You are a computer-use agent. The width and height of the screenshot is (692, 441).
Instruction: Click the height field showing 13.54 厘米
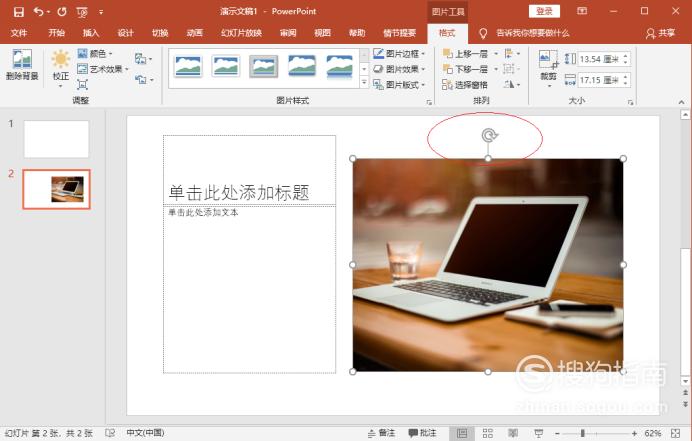[x=599, y=59]
